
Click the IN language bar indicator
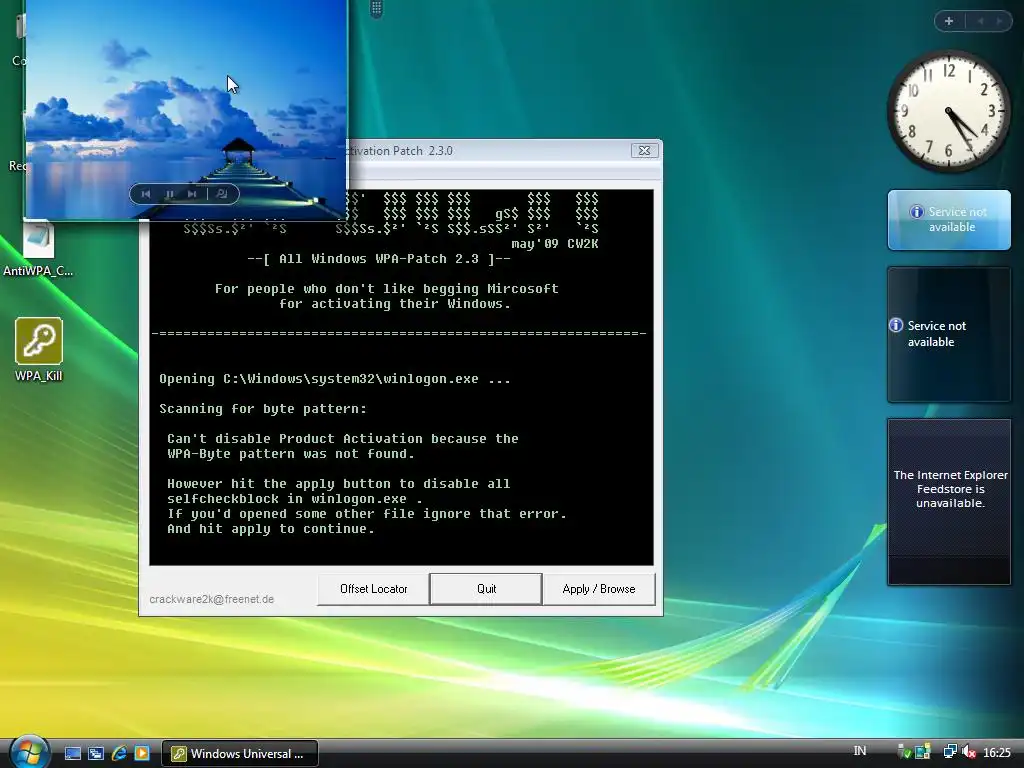(x=859, y=752)
